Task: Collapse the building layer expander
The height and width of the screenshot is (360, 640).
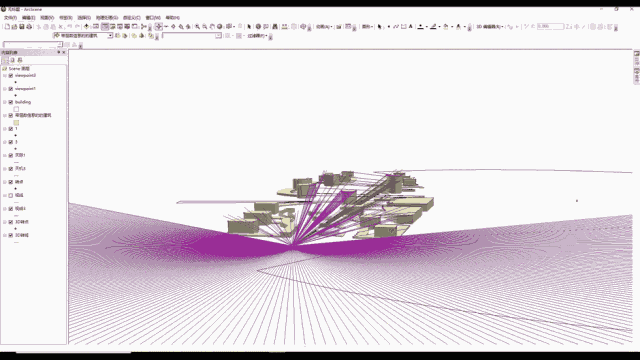Action: (x=5, y=102)
